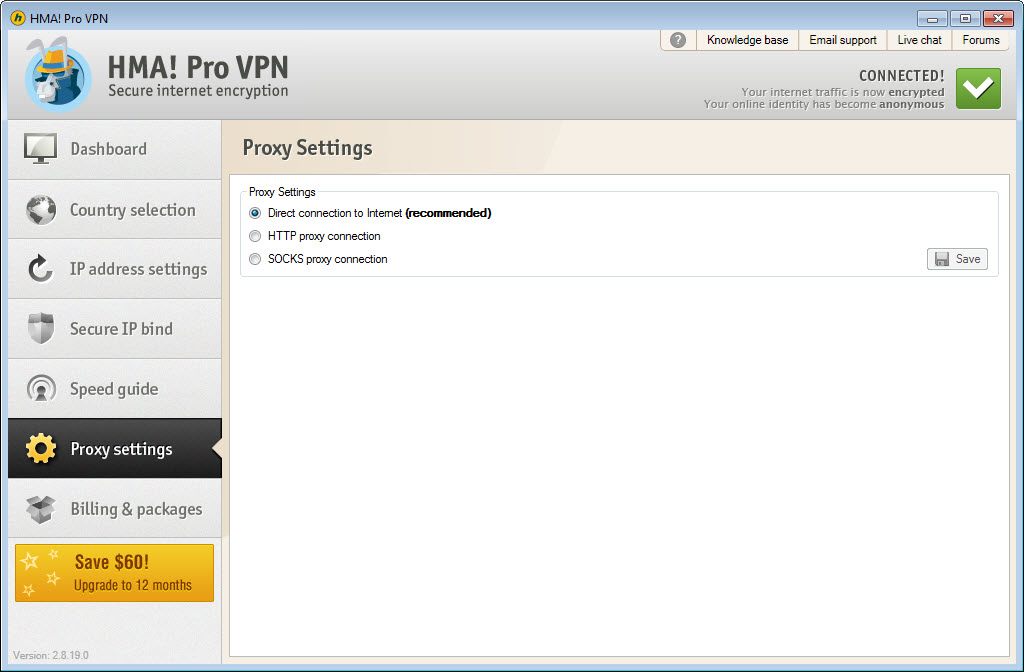Click the Save $60 upgrade banner
The height and width of the screenshot is (672, 1024).
(114, 573)
